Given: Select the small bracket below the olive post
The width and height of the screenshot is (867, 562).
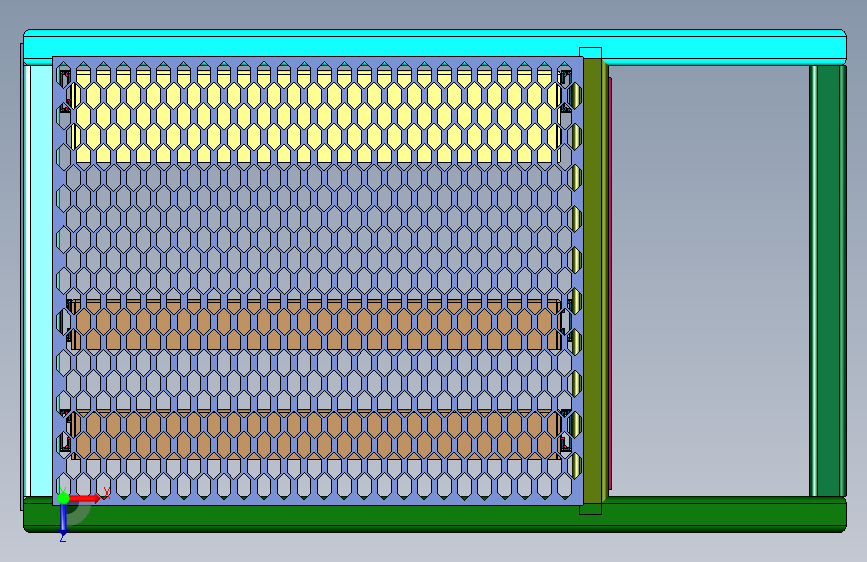Looking at the screenshot, I should coord(591,509).
